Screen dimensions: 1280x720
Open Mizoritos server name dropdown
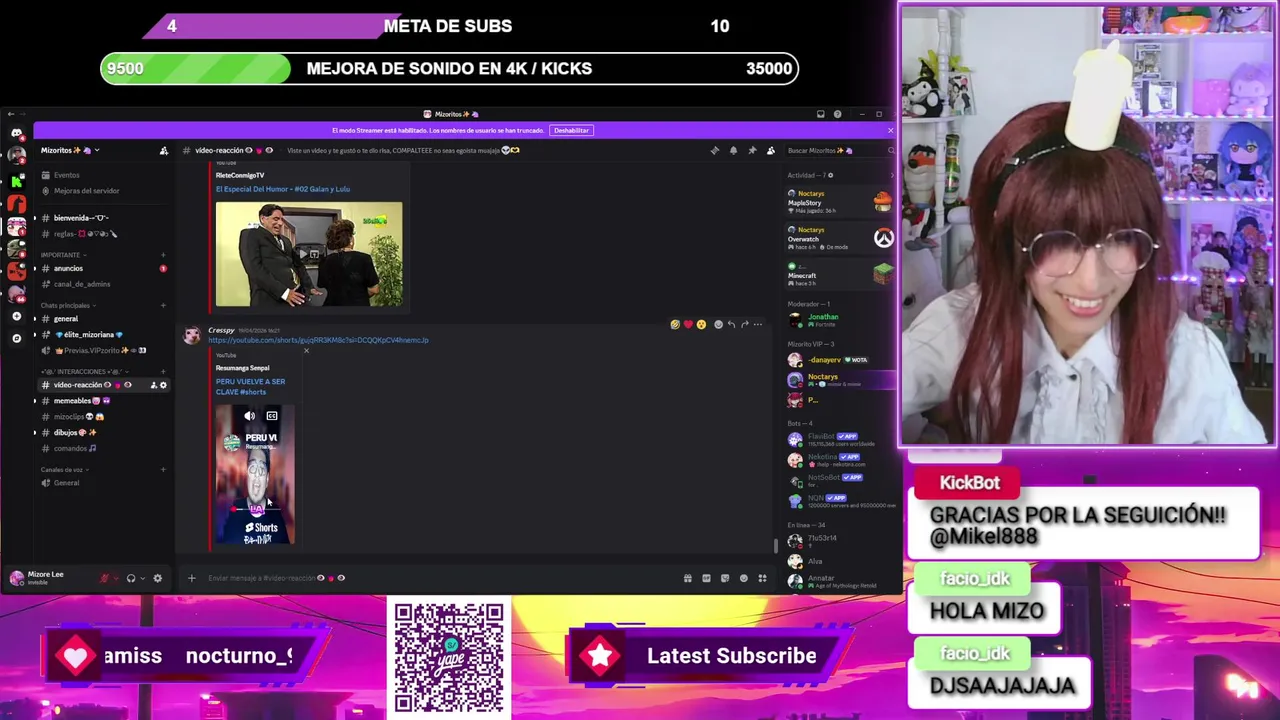point(70,151)
